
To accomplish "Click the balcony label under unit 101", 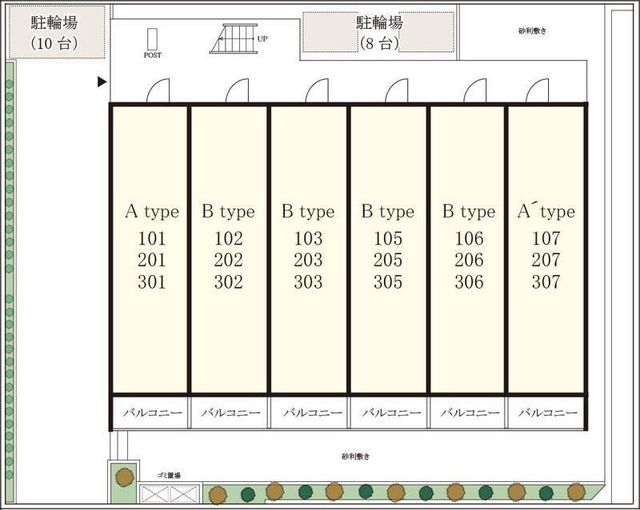I will point(150,412).
